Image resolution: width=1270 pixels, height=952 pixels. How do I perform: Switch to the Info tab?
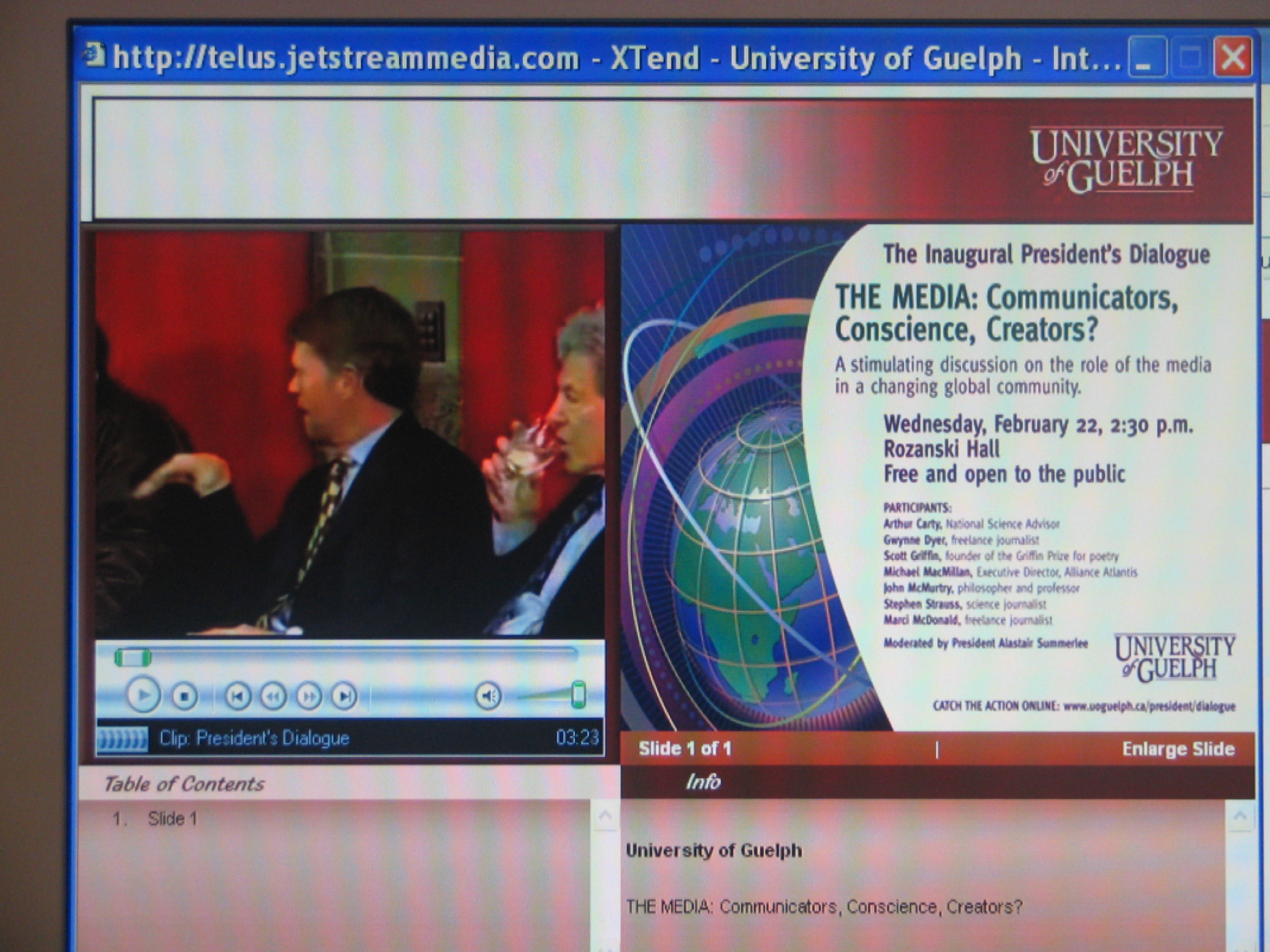point(703,782)
